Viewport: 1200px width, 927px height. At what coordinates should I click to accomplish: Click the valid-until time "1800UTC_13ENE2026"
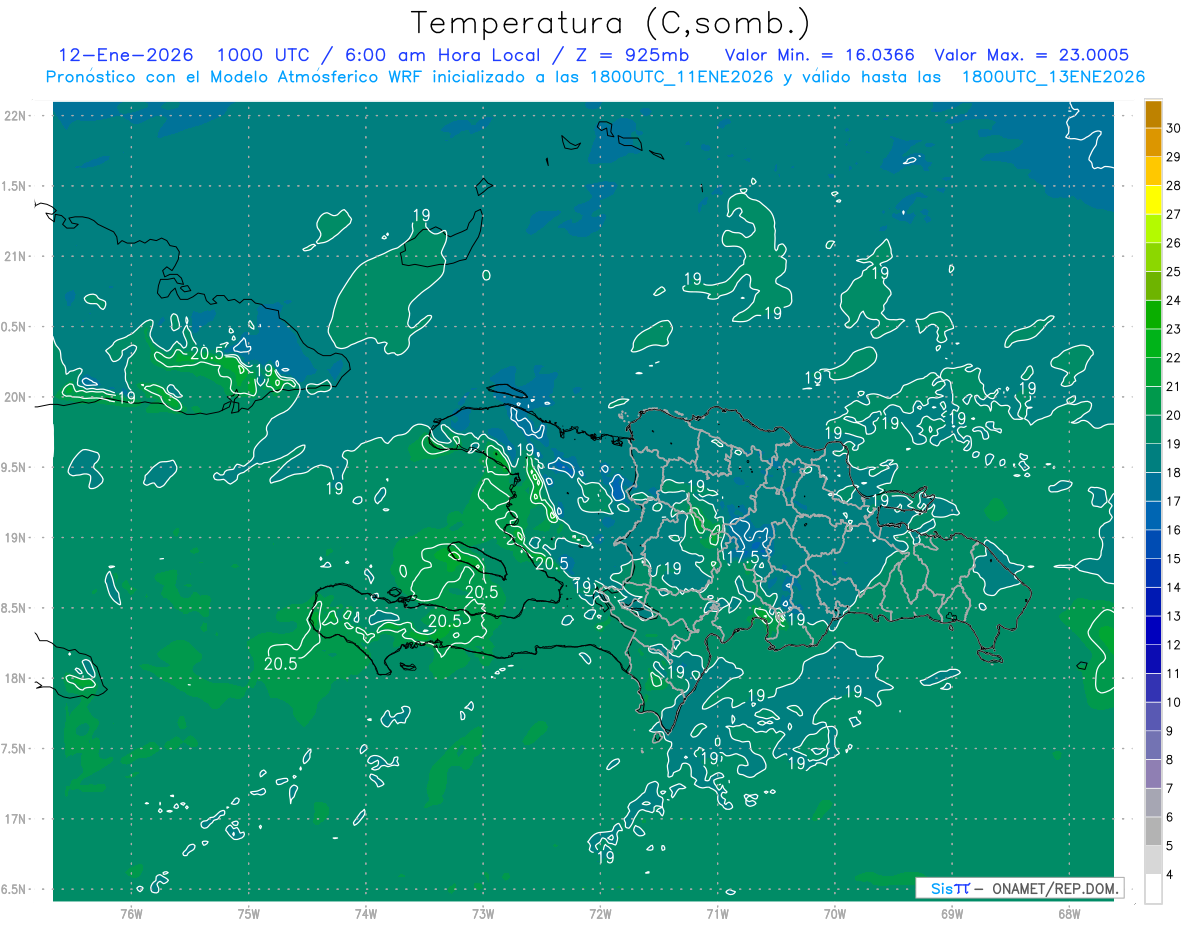[x=1053, y=77]
